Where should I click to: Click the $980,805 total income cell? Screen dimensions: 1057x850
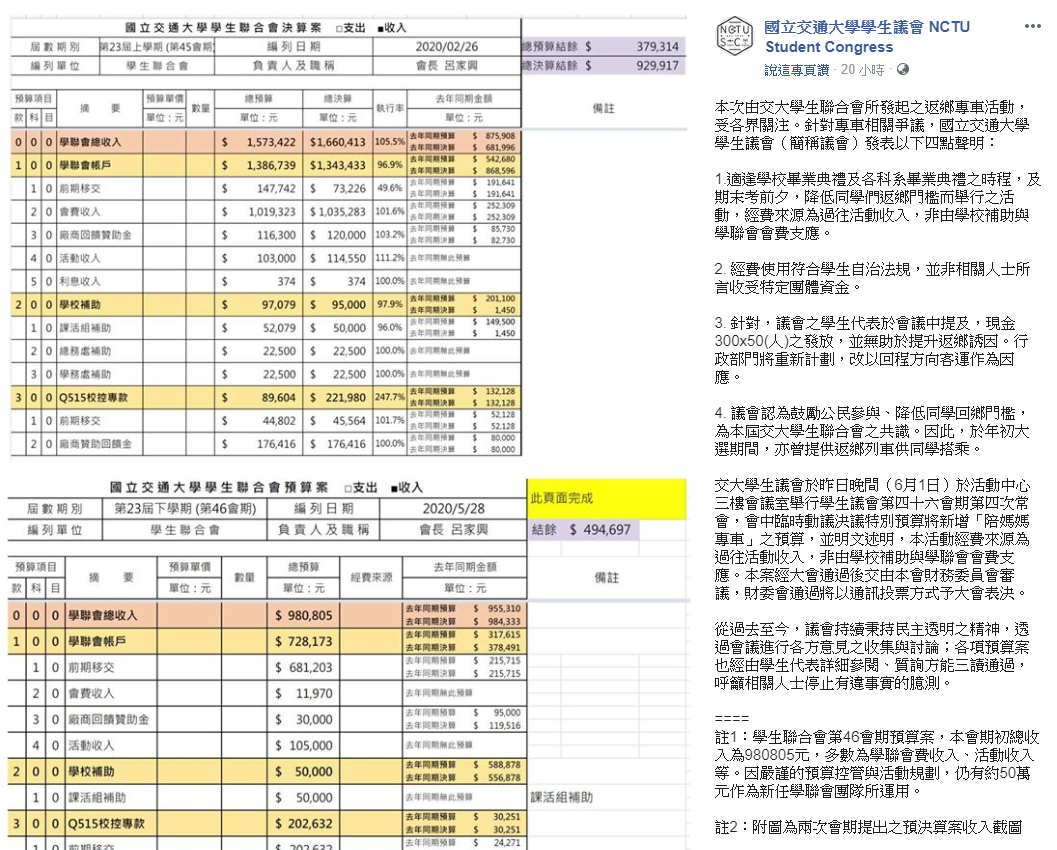point(303,615)
